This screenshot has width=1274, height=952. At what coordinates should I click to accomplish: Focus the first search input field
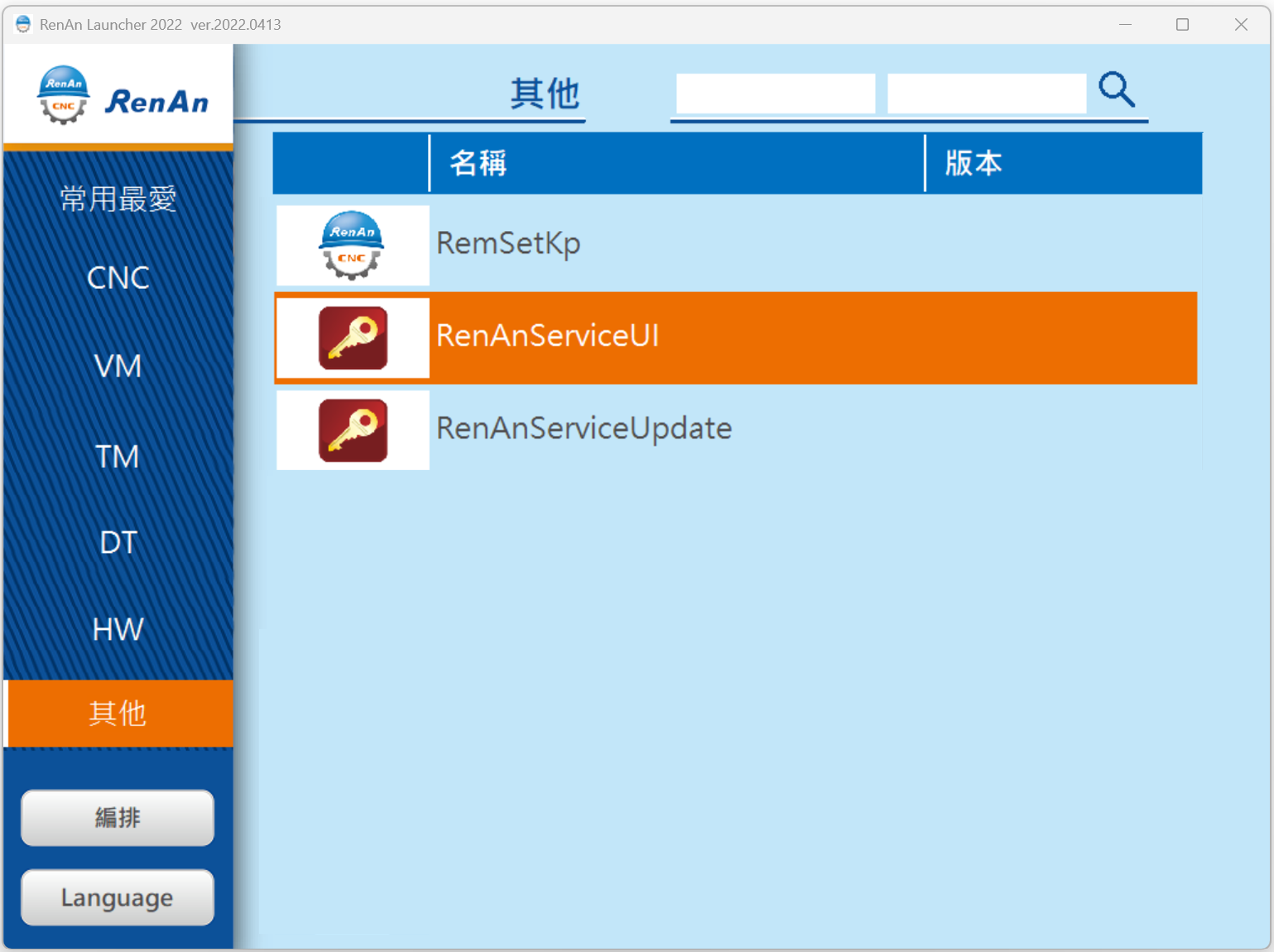tap(776, 93)
